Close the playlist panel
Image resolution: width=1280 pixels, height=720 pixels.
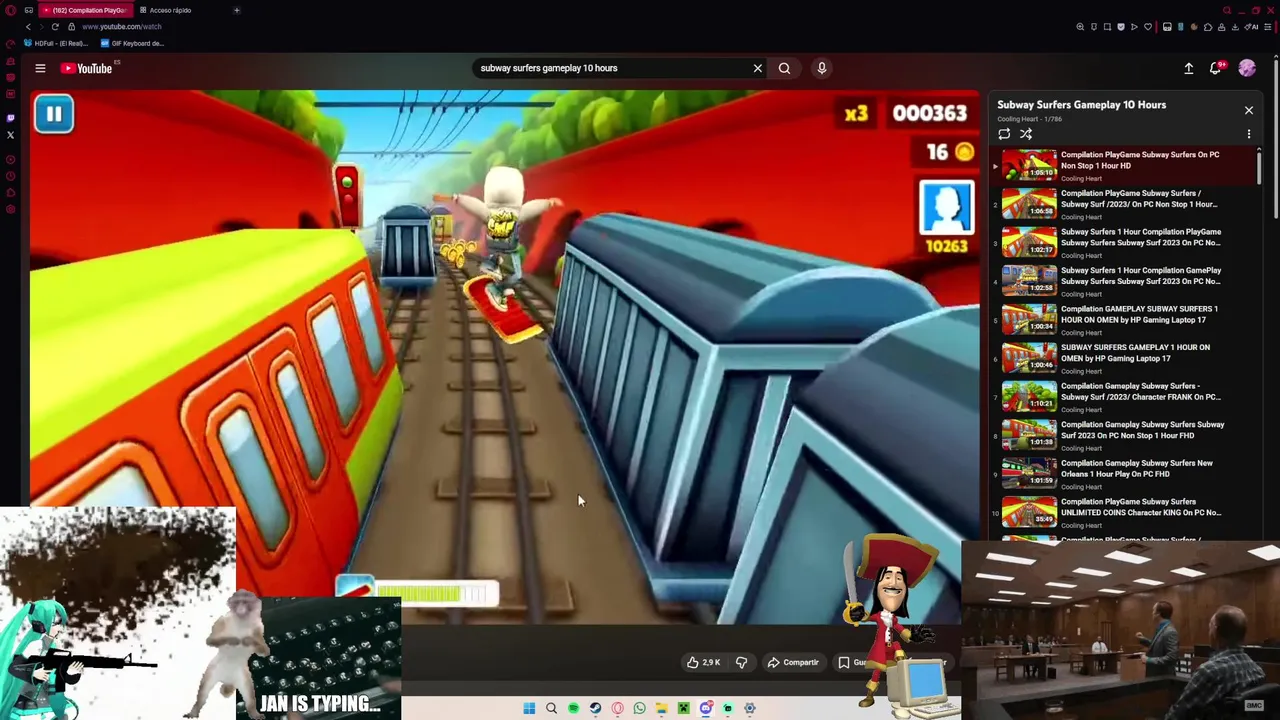1248,110
